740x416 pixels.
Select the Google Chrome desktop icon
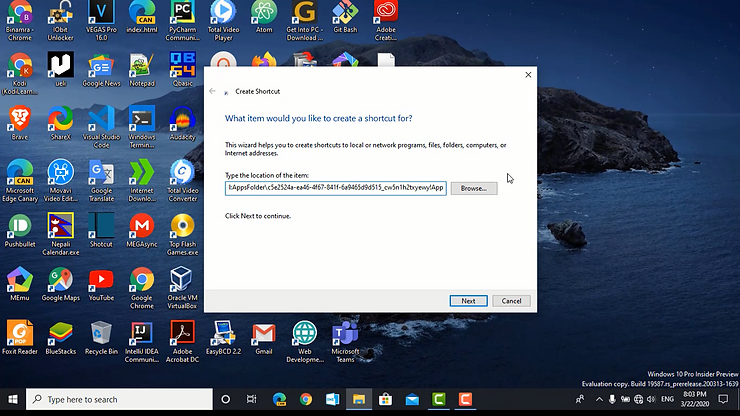pos(142,288)
